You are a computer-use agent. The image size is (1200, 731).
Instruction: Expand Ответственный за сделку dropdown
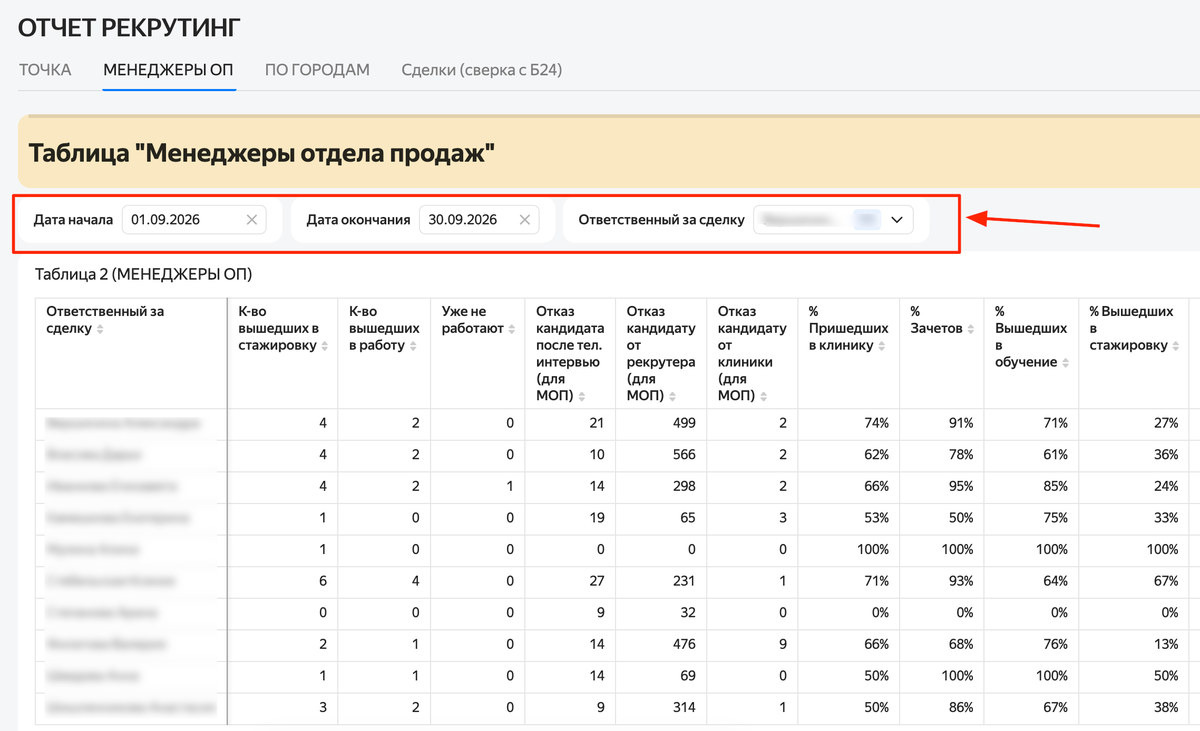pos(896,220)
